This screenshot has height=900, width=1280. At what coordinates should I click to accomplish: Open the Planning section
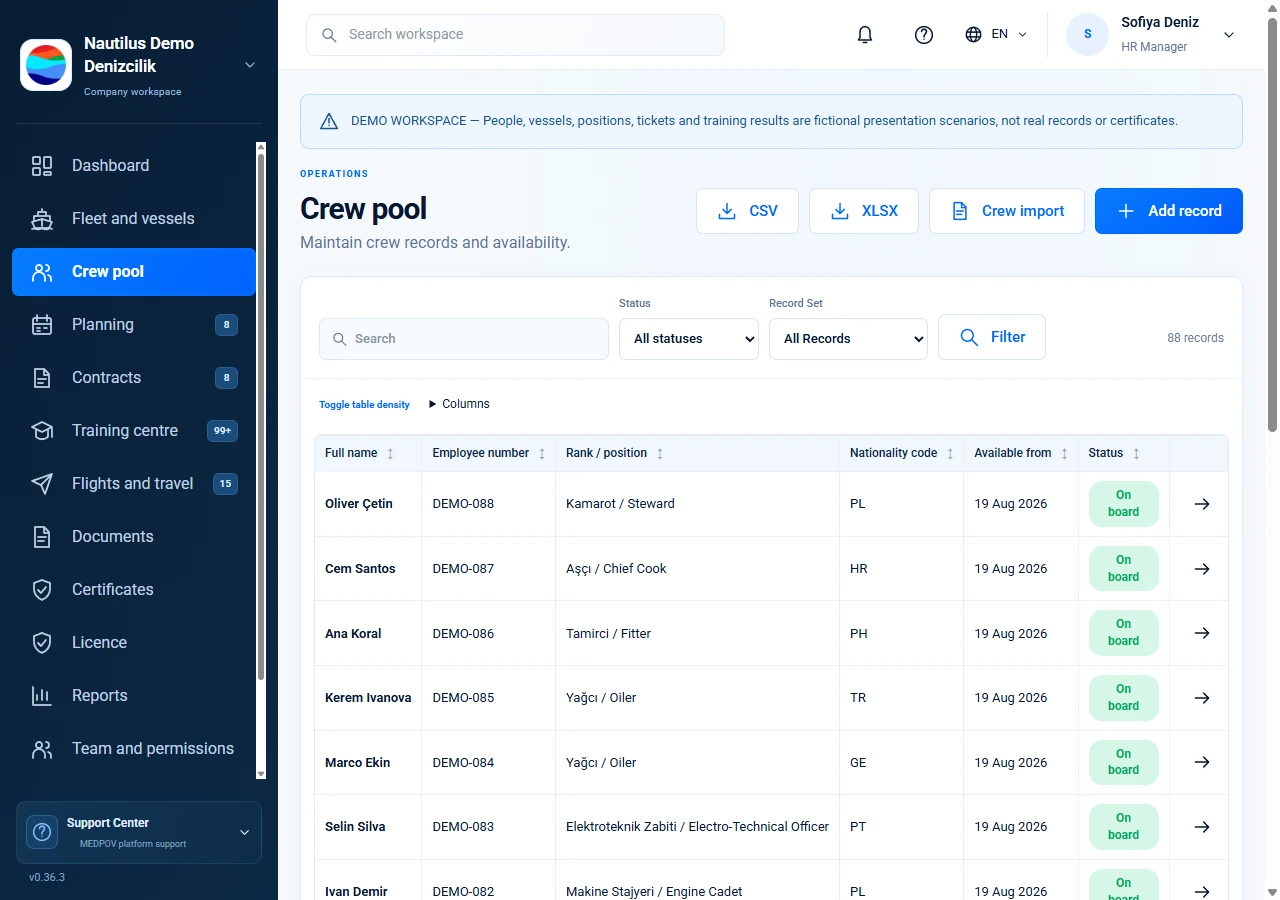(134, 325)
